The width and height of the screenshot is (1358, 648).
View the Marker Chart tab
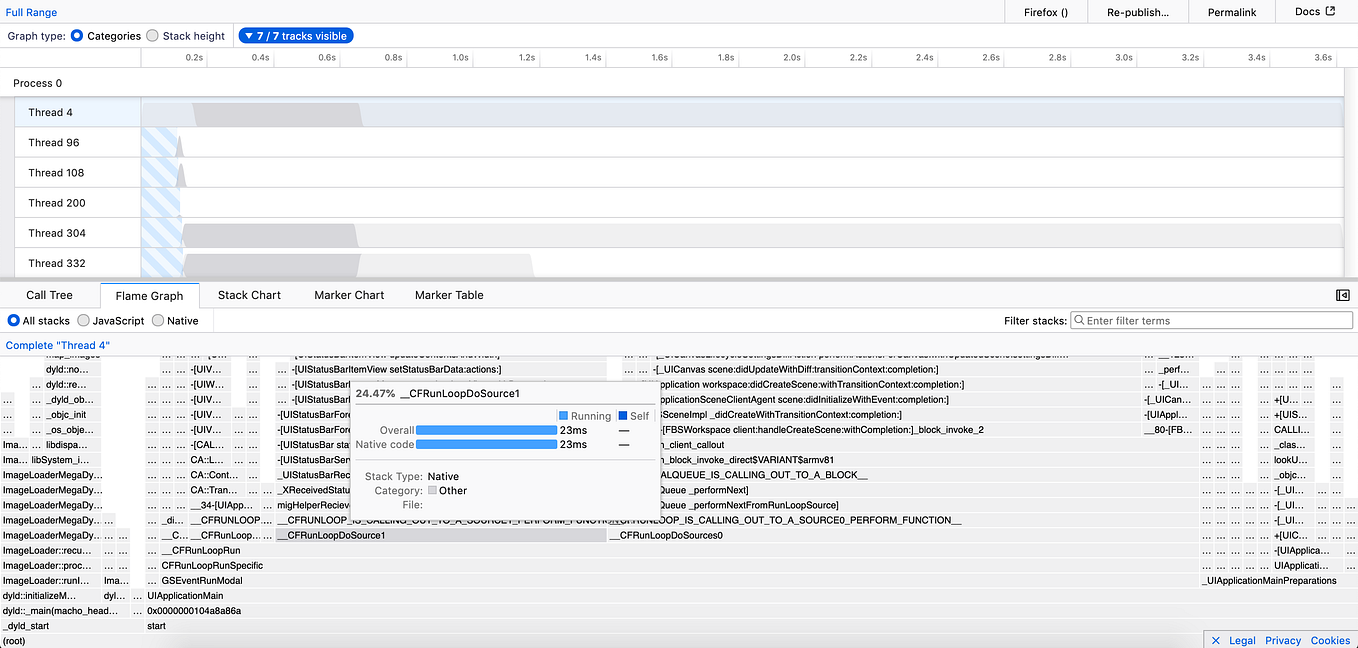click(348, 295)
